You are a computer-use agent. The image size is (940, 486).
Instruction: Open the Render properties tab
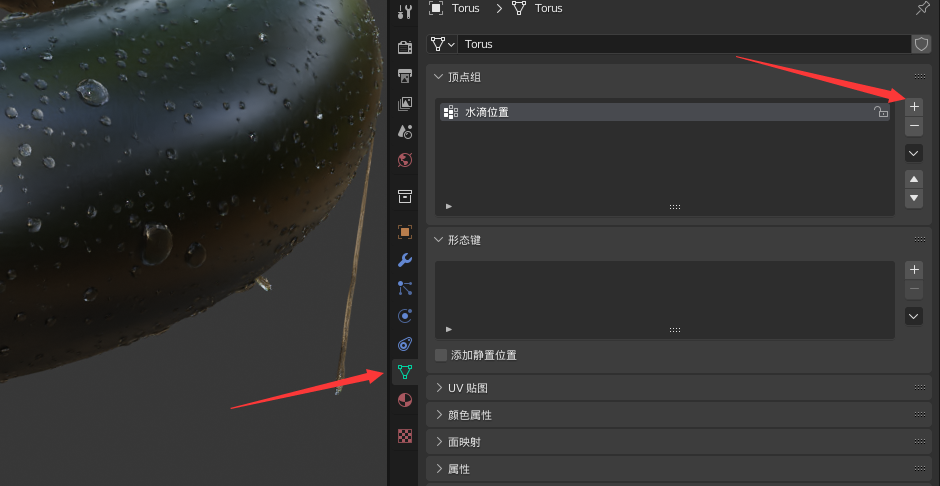coord(404,47)
